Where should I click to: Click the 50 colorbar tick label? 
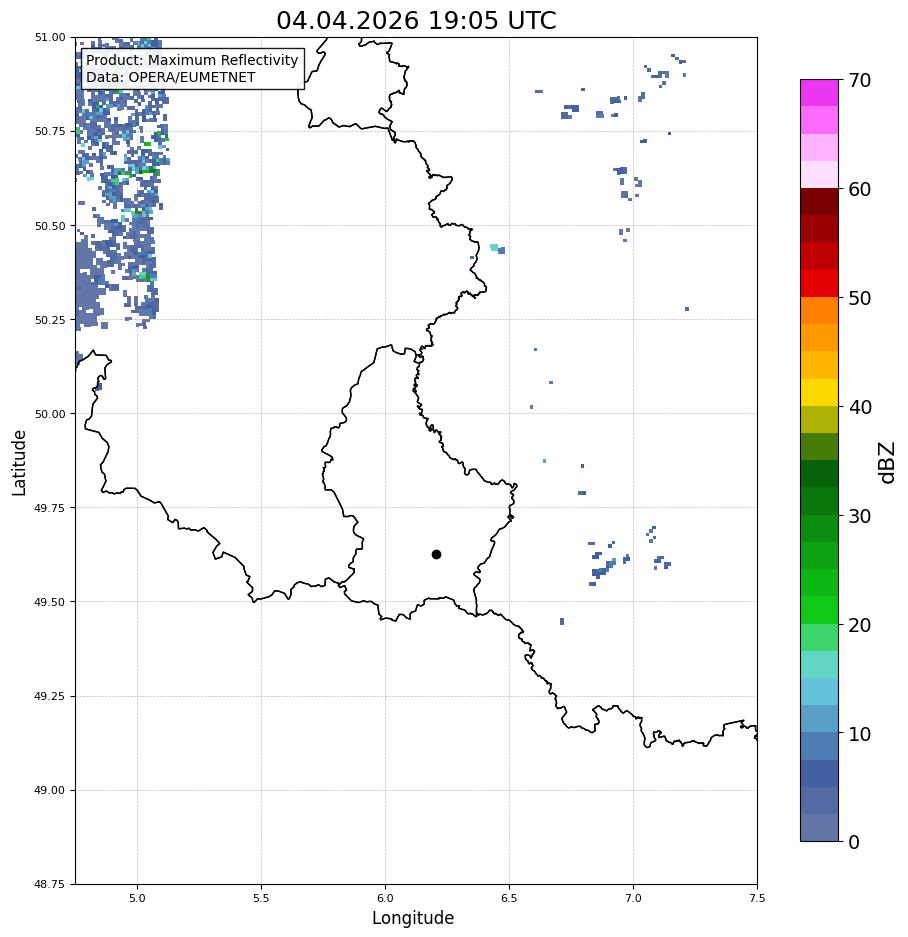(860, 298)
